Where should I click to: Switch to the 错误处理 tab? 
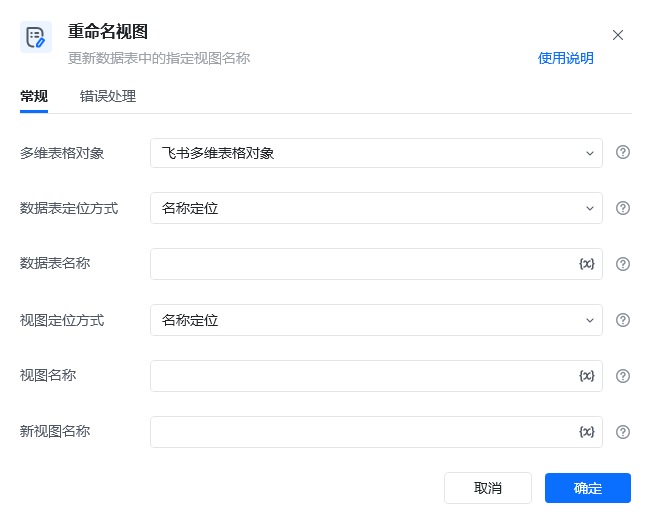(108, 96)
